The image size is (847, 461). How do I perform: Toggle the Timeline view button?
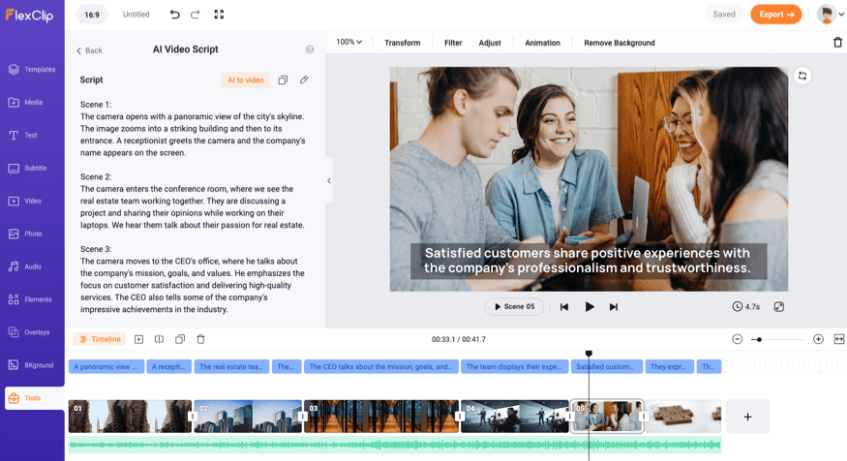point(101,340)
